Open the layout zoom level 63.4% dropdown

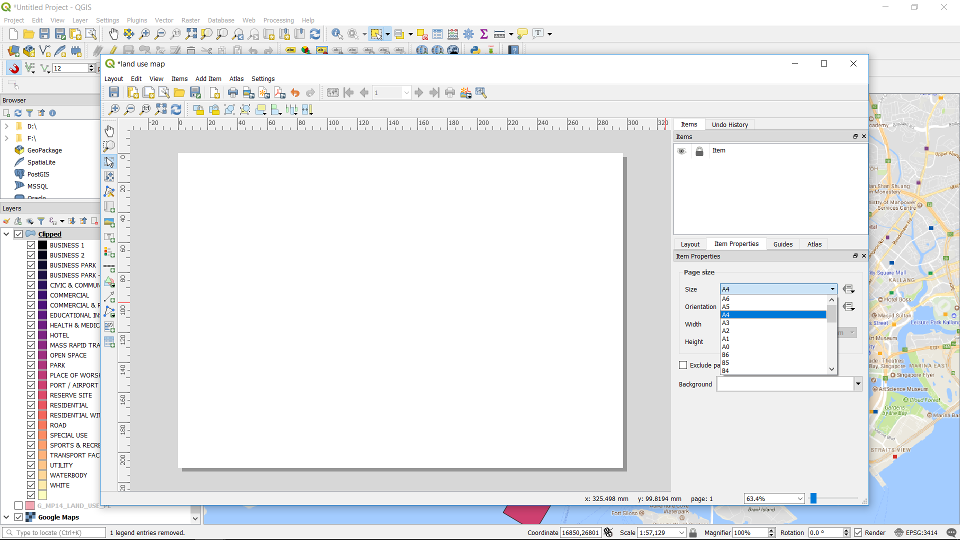(x=799, y=498)
